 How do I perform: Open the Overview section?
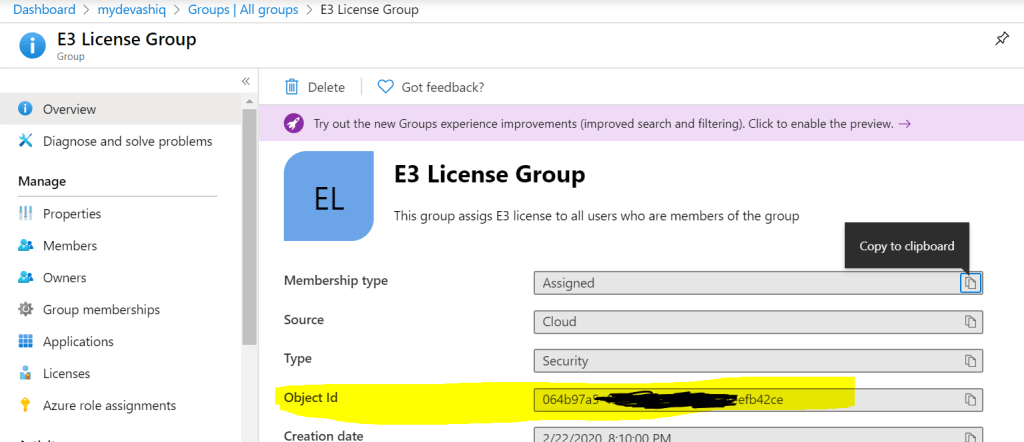69,109
